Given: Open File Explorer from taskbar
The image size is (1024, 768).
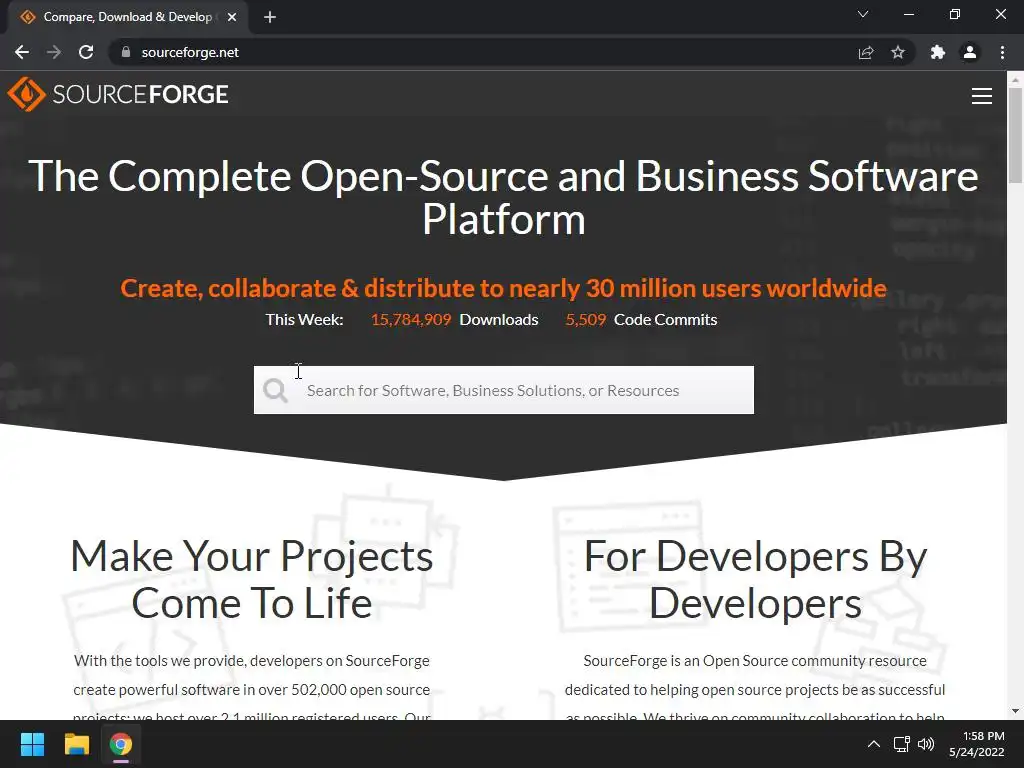Looking at the screenshot, I should [x=76, y=744].
